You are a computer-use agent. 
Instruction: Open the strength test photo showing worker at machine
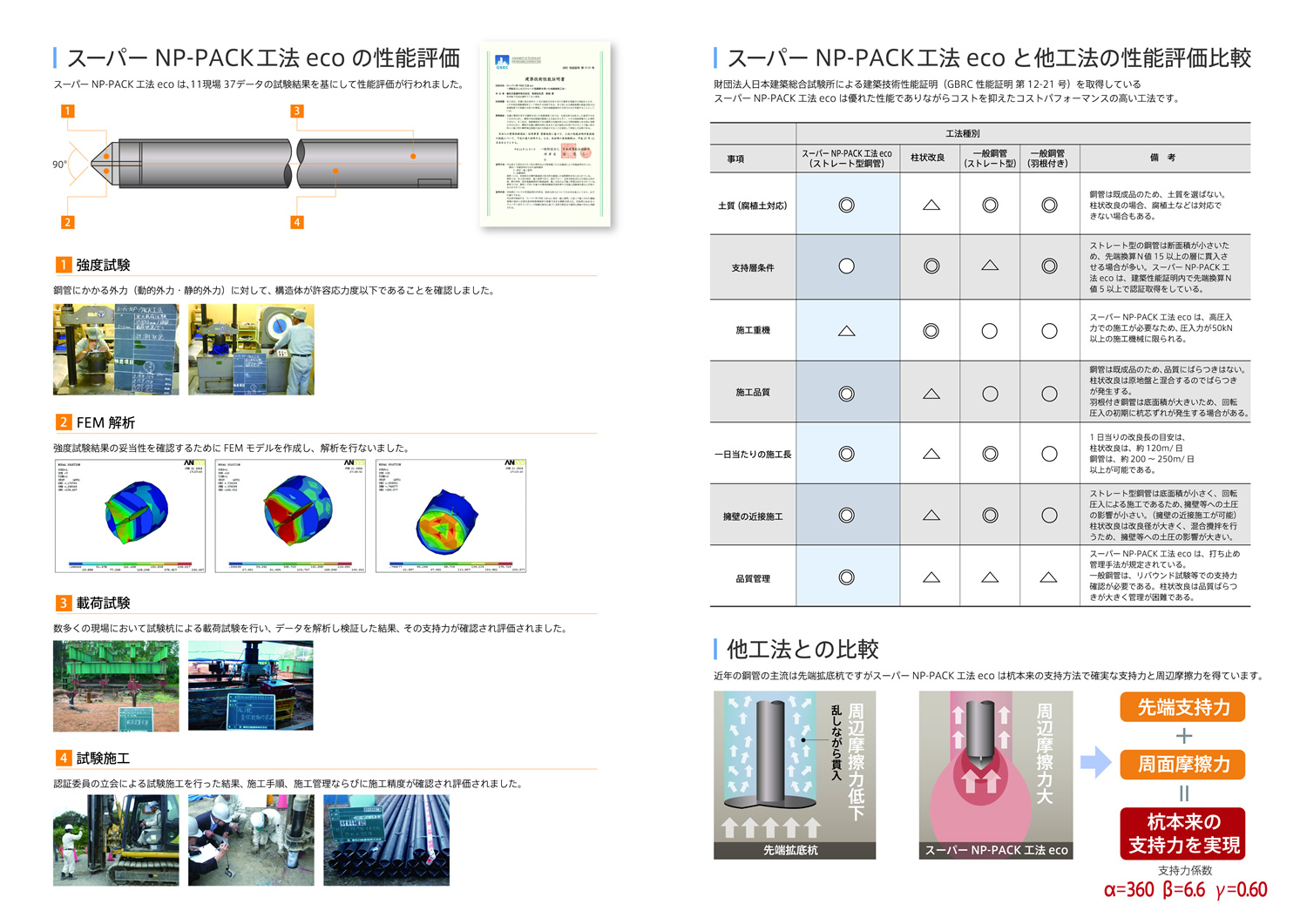251,349
